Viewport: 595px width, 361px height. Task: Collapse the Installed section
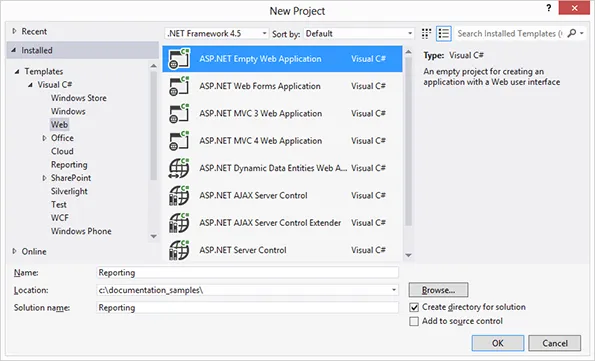14,50
